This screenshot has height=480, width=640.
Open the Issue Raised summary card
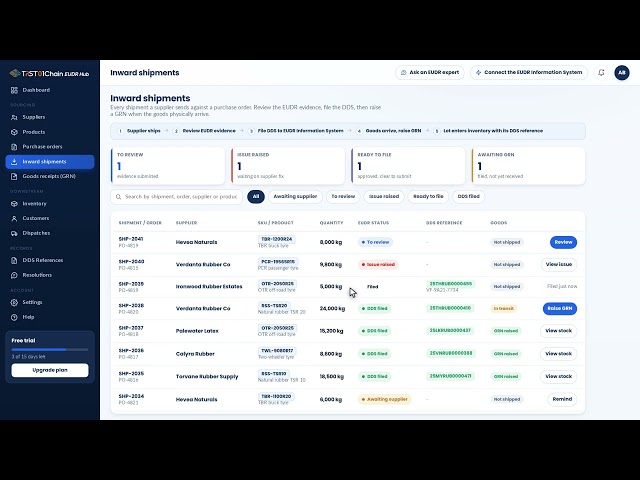pos(288,166)
